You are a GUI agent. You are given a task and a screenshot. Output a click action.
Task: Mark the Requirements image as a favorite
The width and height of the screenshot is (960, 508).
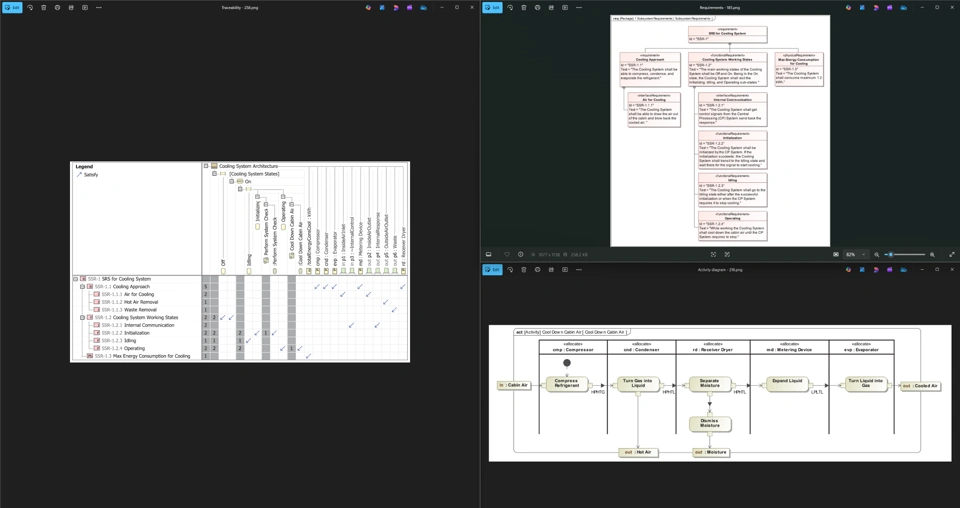(506, 255)
